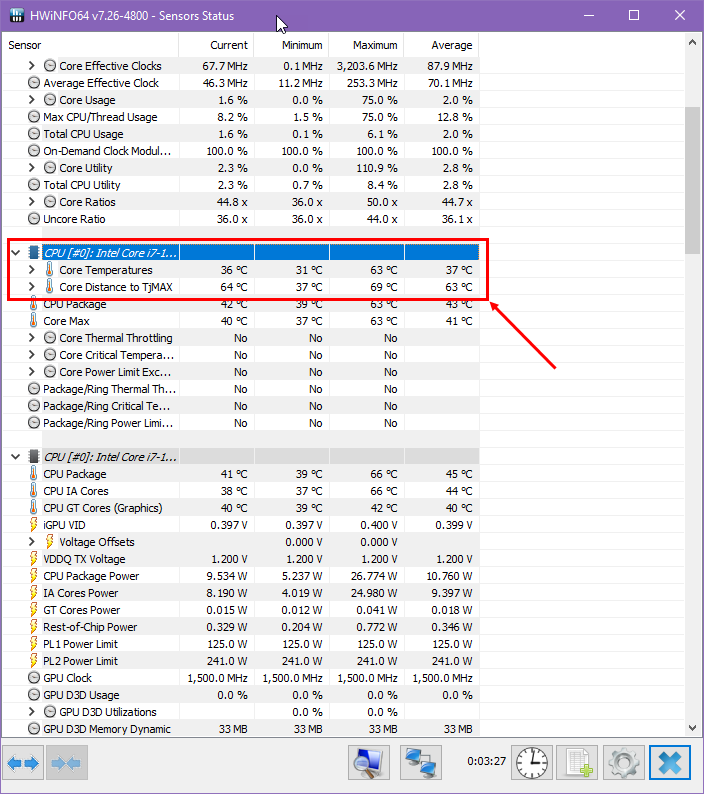Click clock icon beside Total CPU Usage

(33, 134)
